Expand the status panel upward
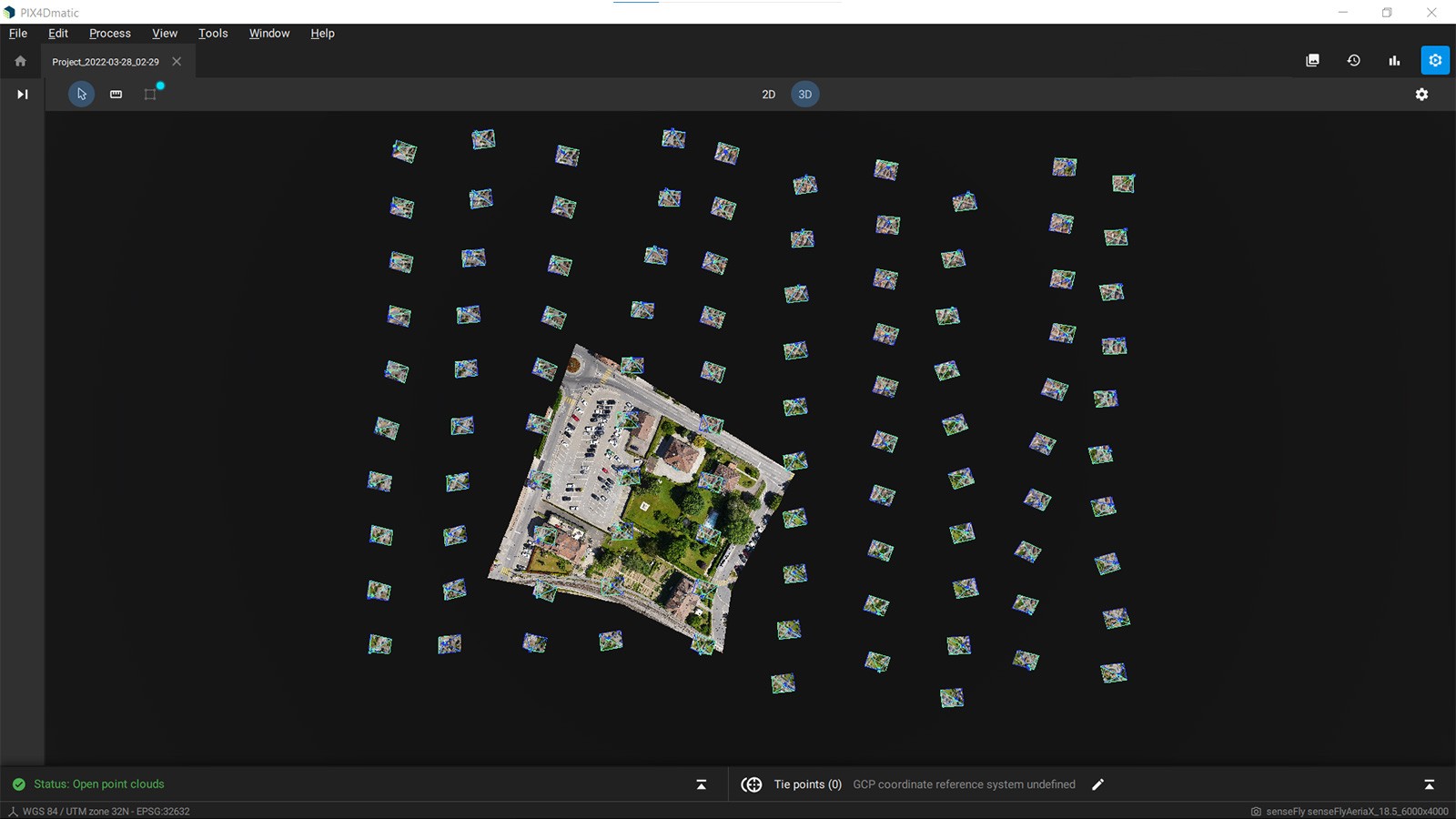This screenshot has height=819, width=1456. tap(701, 784)
